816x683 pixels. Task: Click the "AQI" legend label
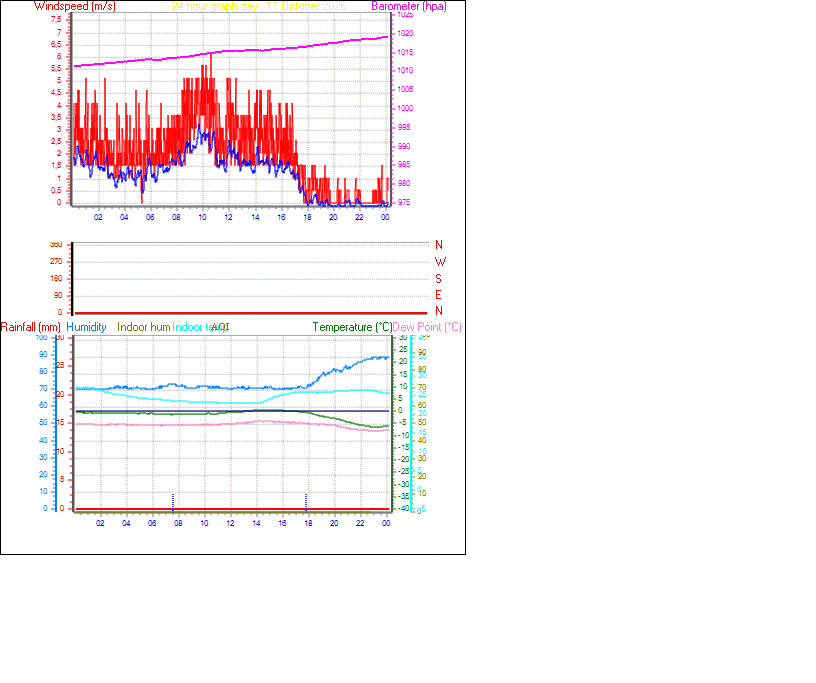(220, 327)
